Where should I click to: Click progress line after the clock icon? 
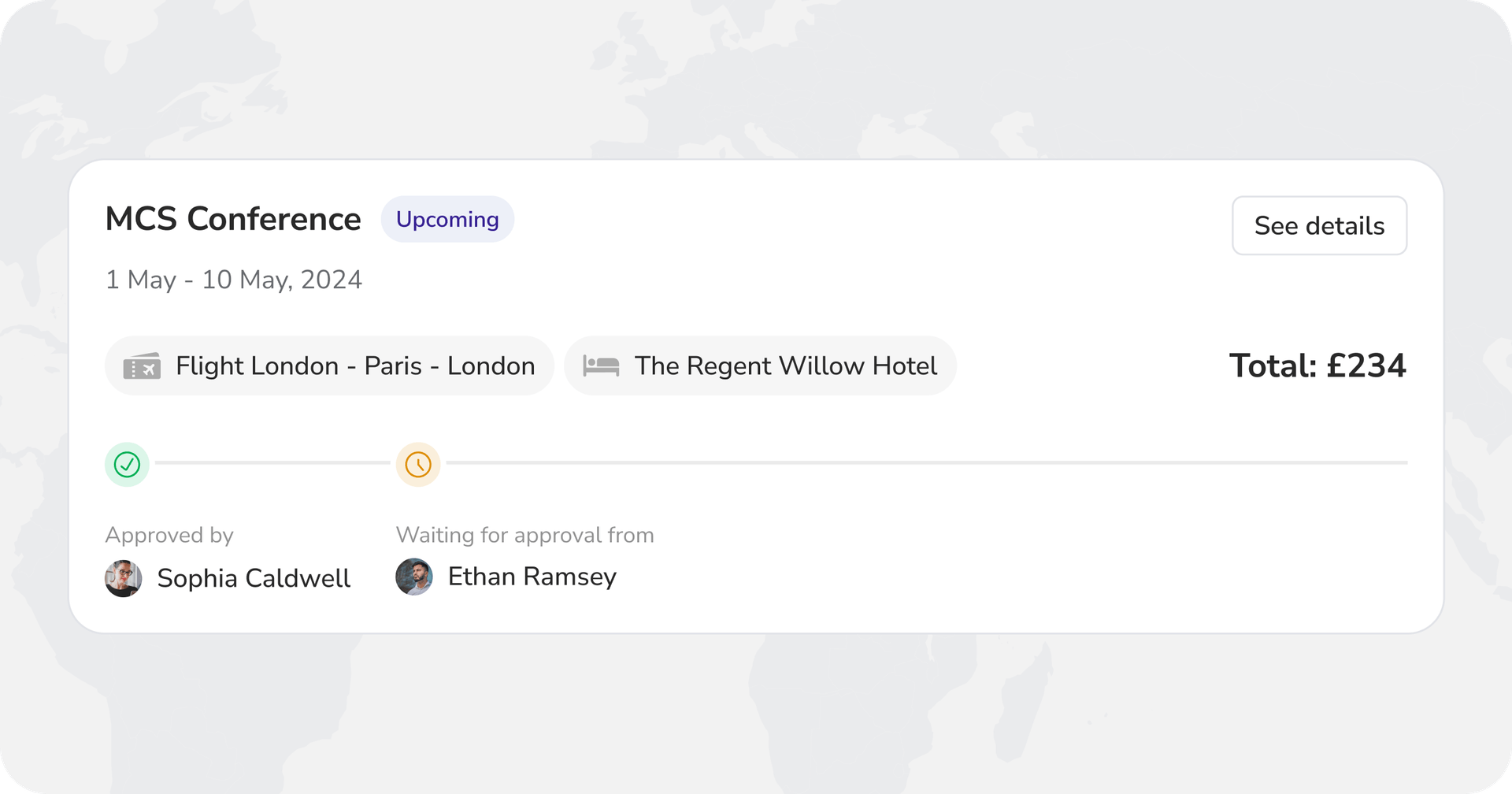[x=925, y=463]
